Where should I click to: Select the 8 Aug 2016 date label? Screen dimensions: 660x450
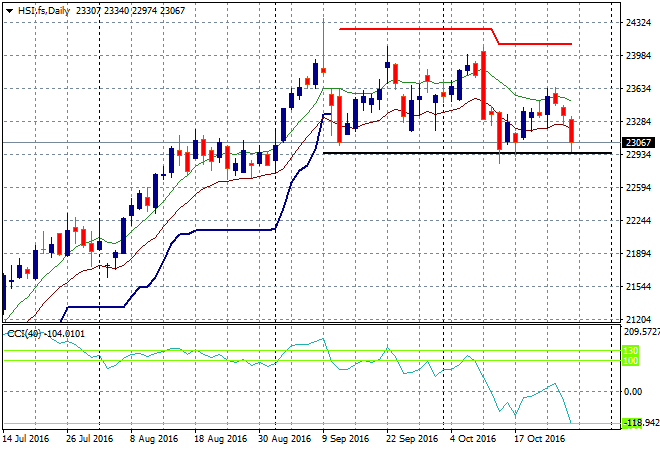tap(154, 439)
